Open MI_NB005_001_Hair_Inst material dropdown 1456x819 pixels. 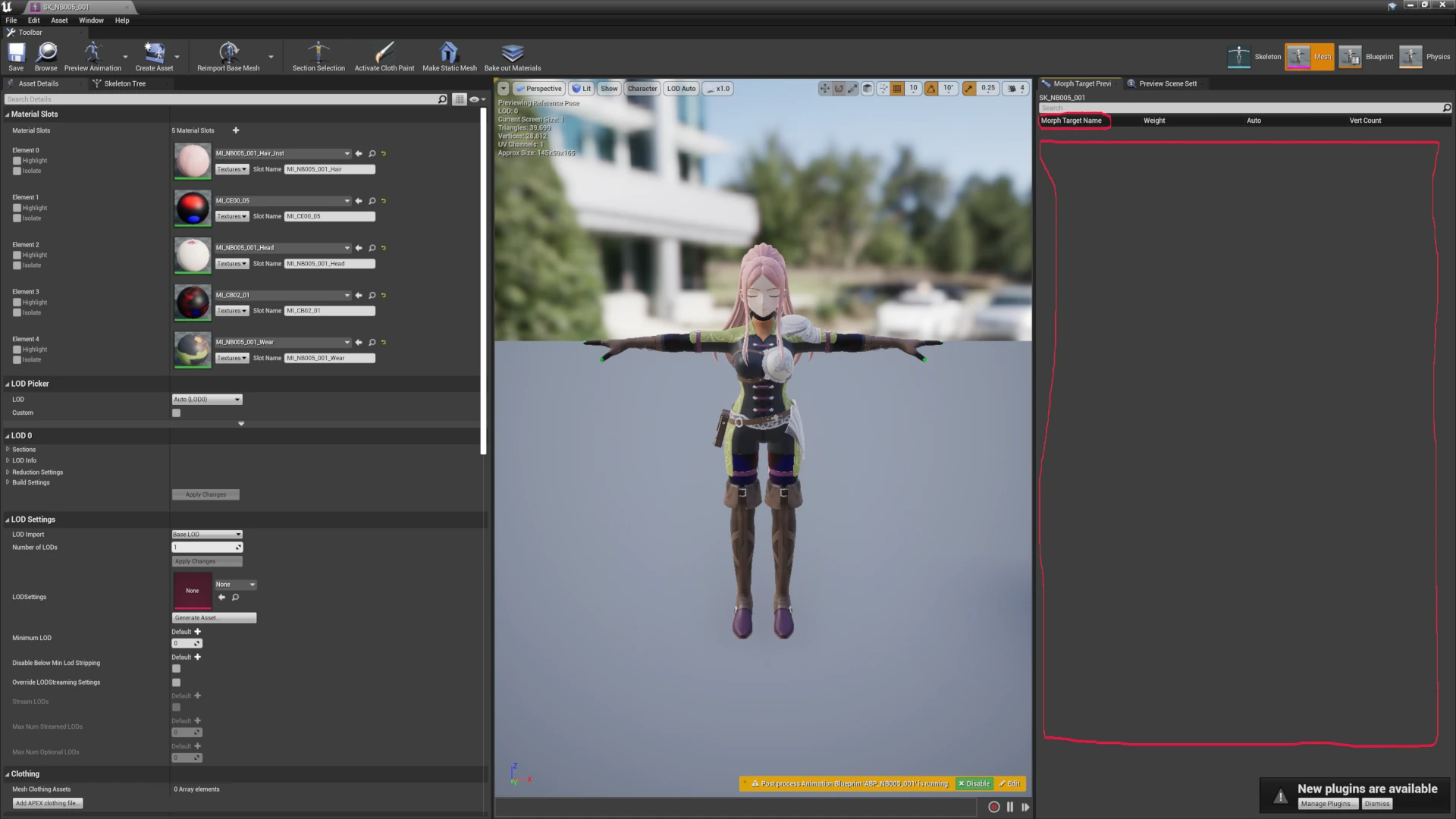(283, 154)
